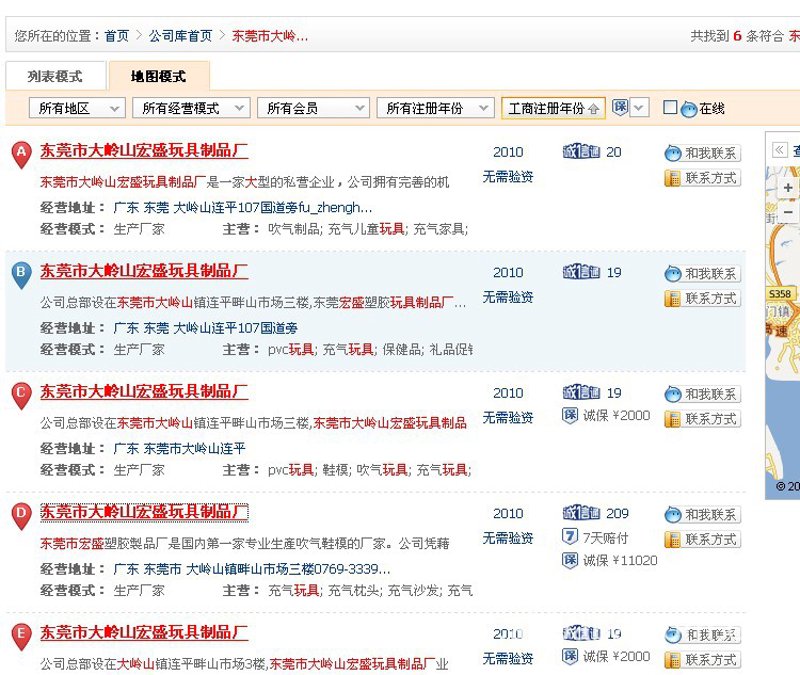Enable the 在线 checkbox
Screen dimensions: 800x675
point(670,107)
